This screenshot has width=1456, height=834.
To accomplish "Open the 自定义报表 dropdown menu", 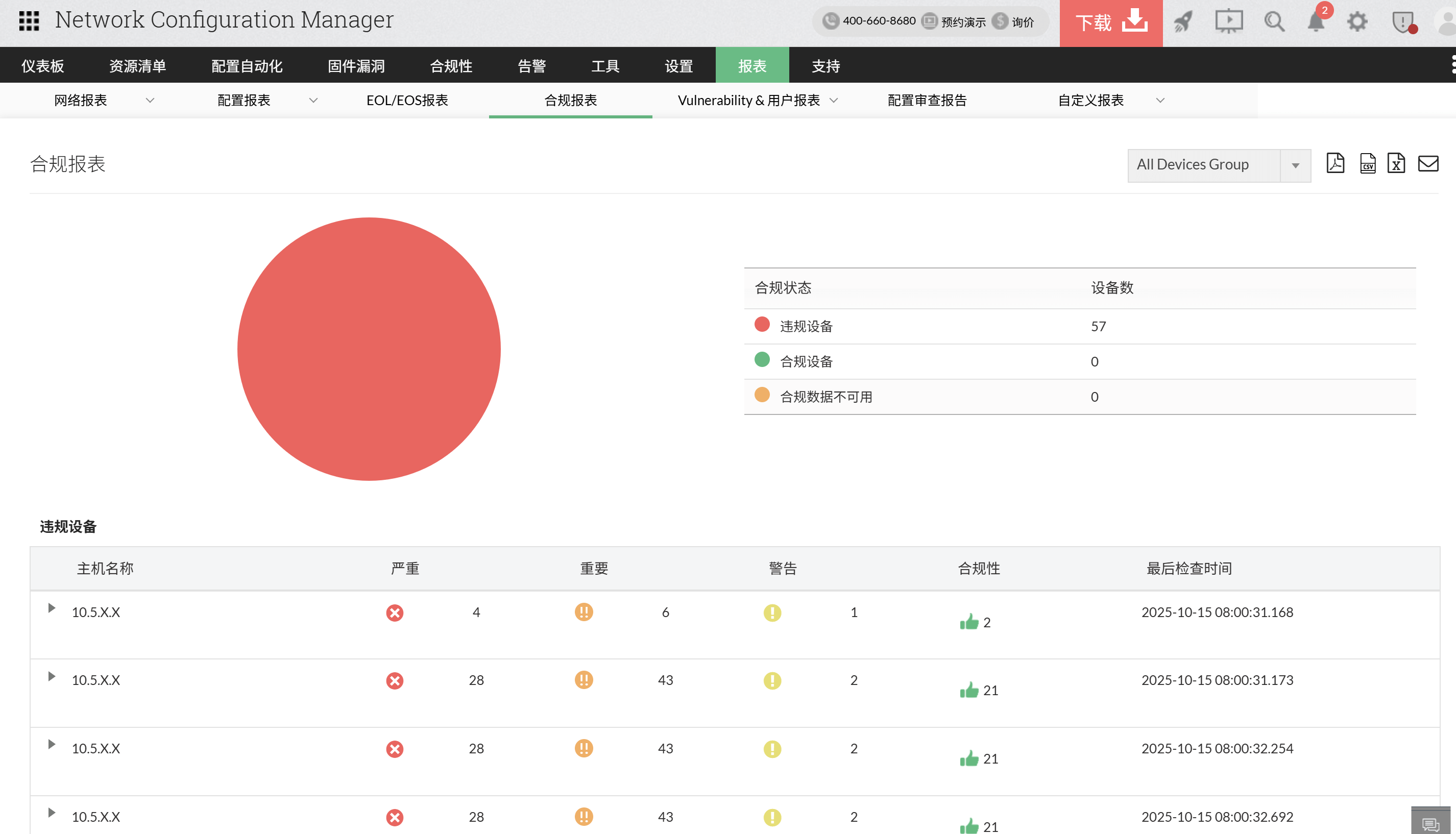I will (x=1160, y=100).
